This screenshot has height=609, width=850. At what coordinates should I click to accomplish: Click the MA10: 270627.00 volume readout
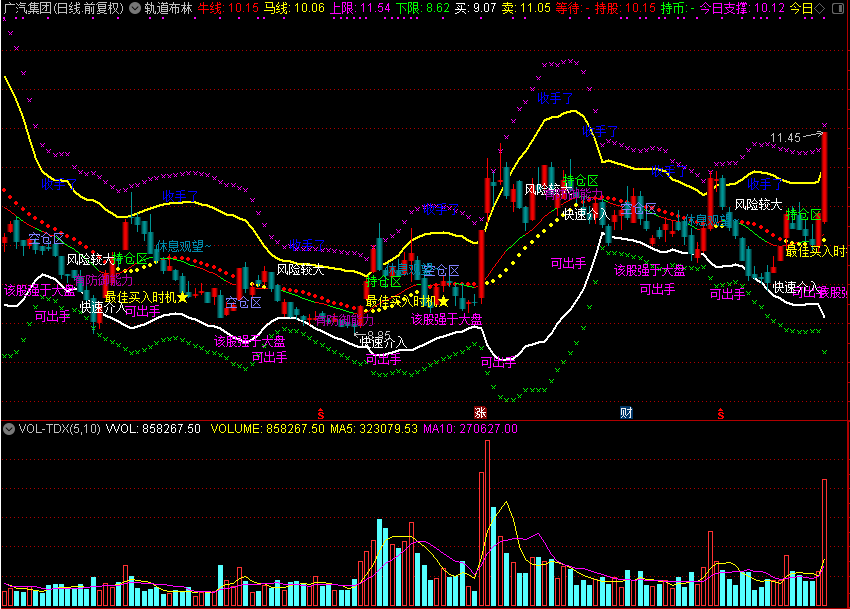pyautogui.click(x=470, y=429)
